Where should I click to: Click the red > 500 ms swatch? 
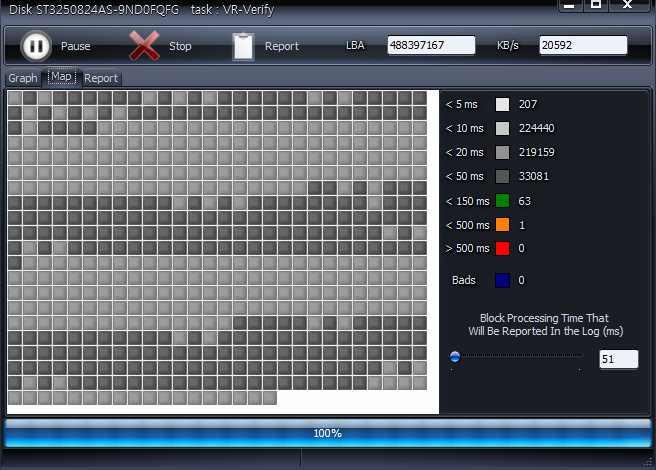pyautogui.click(x=503, y=248)
